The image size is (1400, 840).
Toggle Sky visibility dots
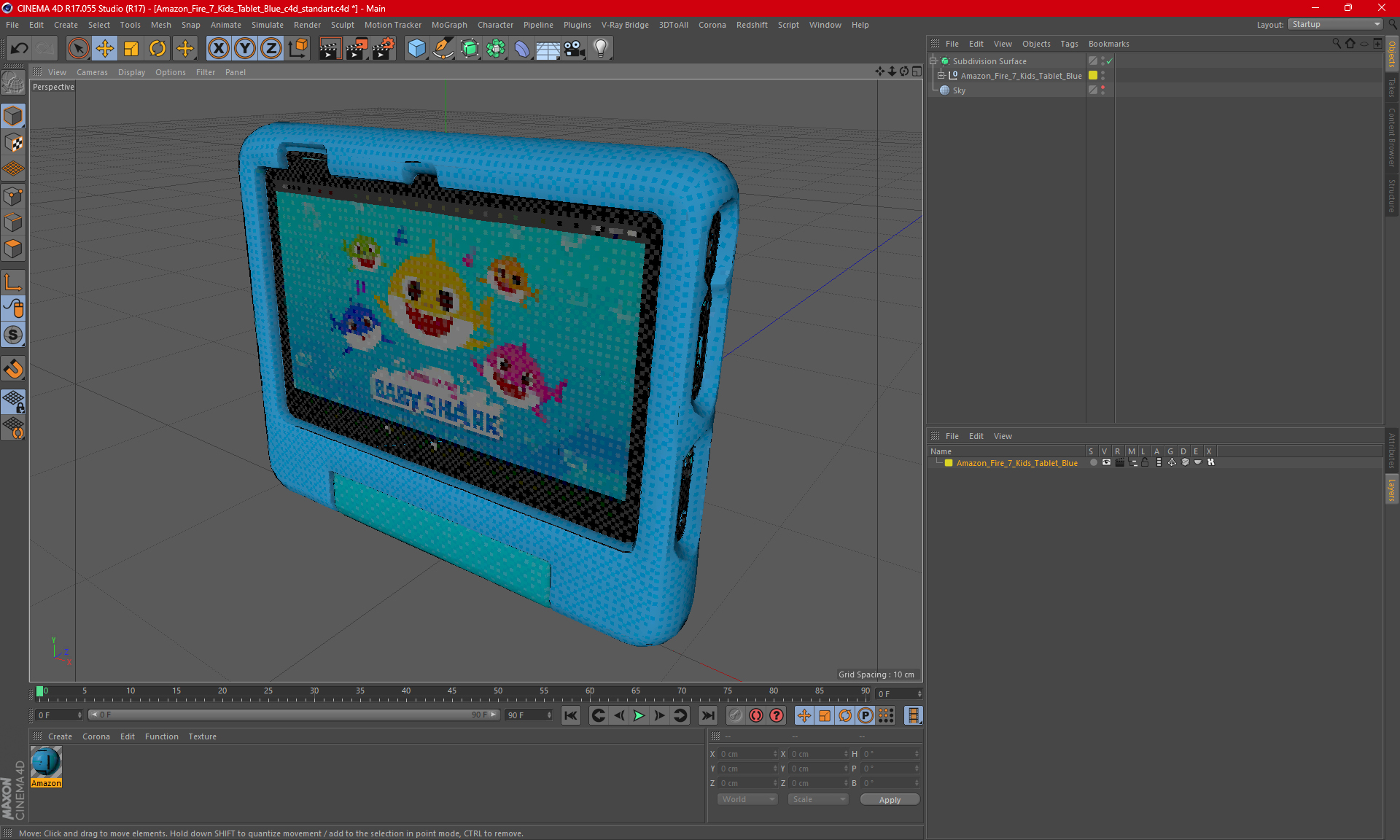click(x=1103, y=90)
